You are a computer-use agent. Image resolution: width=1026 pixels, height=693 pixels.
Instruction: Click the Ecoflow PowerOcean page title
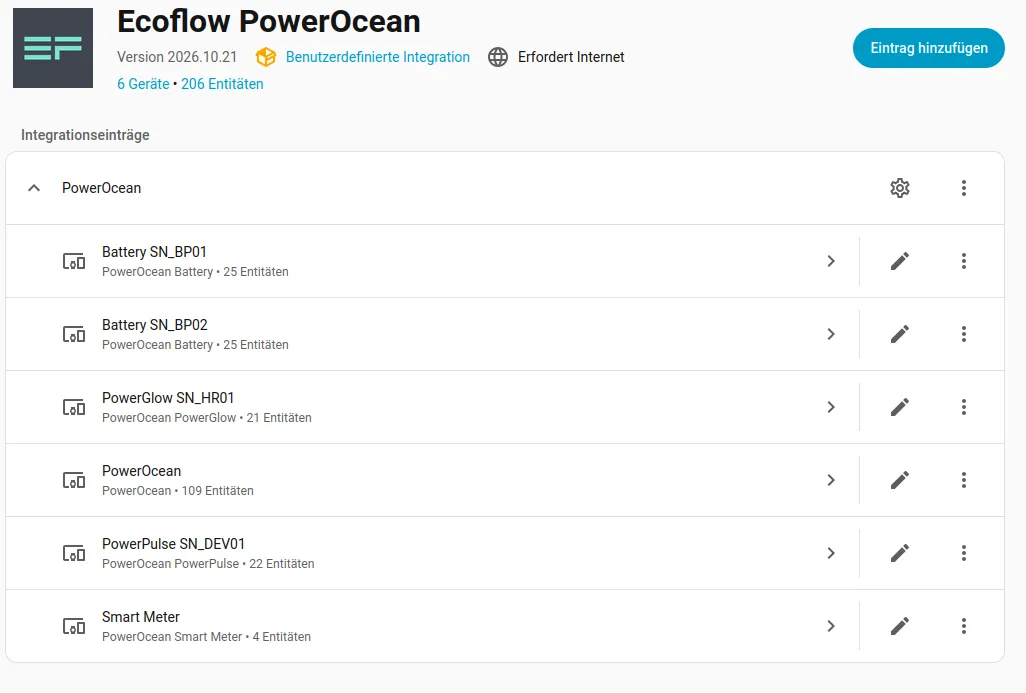coord(269,21)
